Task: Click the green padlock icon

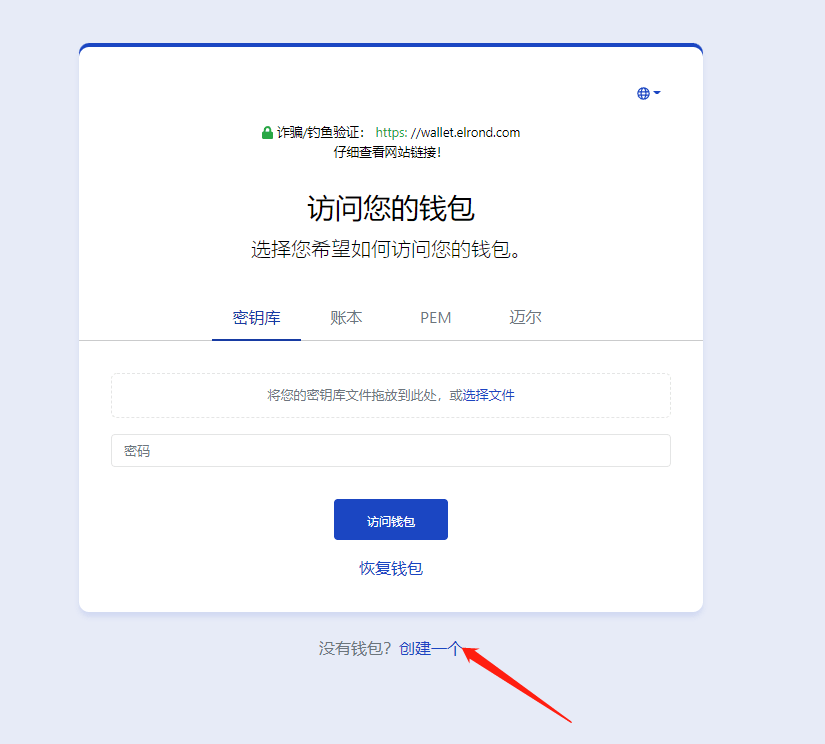Action: coord(267,133)
